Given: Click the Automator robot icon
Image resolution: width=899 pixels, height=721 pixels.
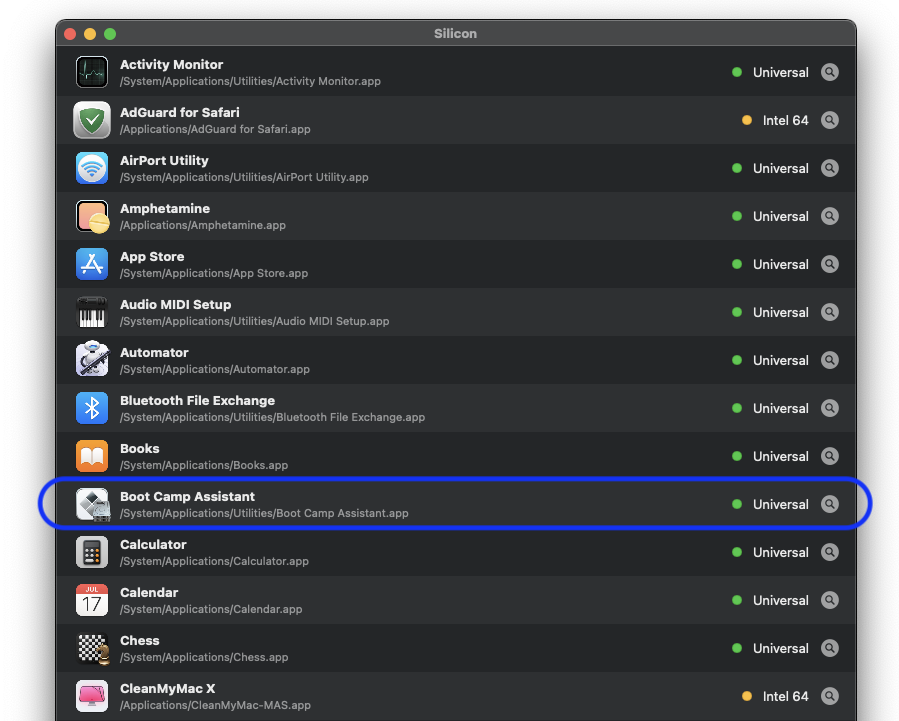Looking at the screenshot, I should coord(92,360).
